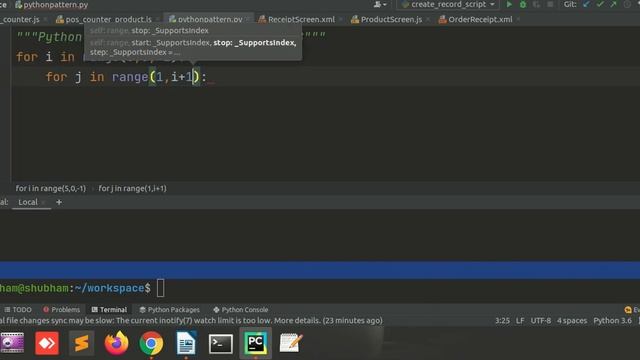Screen dimensions: 640x360
Task: Update project with Git blue arrow
Action: (587, 4)
